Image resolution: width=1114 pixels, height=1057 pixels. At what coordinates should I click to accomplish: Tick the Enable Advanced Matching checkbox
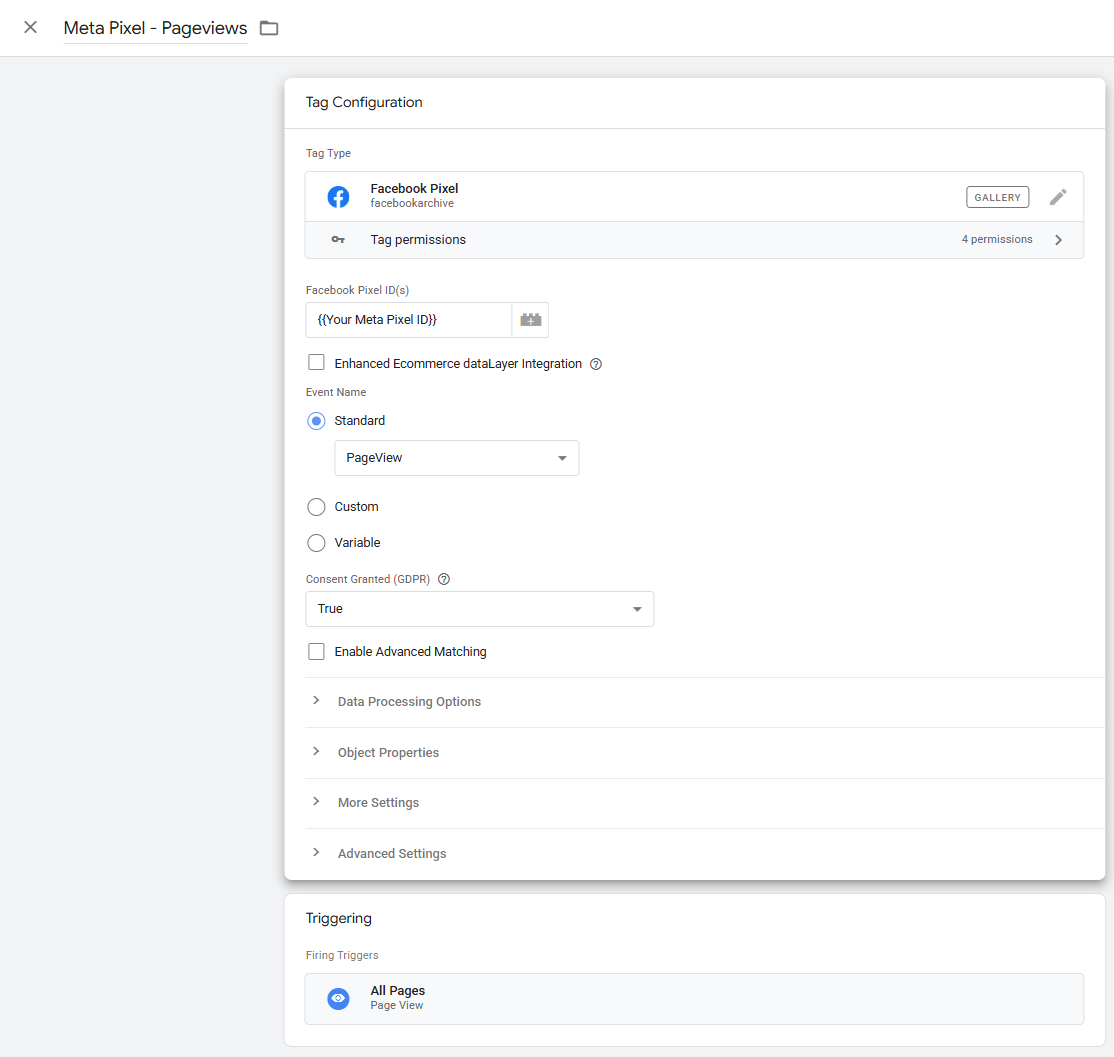tap(316, 651)
